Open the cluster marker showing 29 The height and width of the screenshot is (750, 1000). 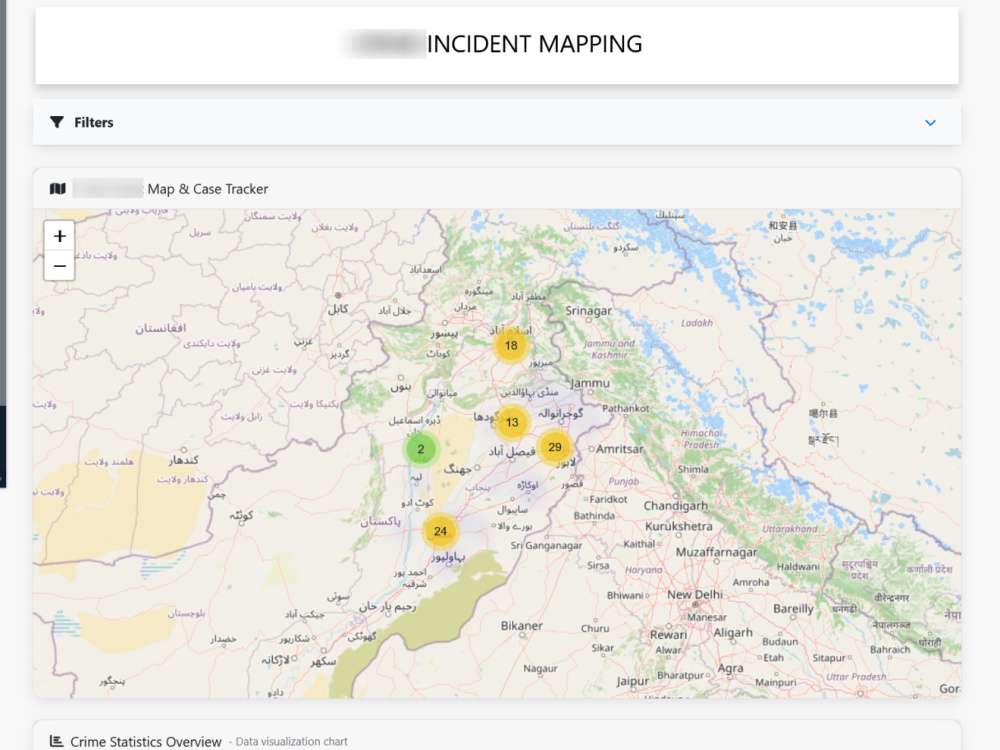555,447
